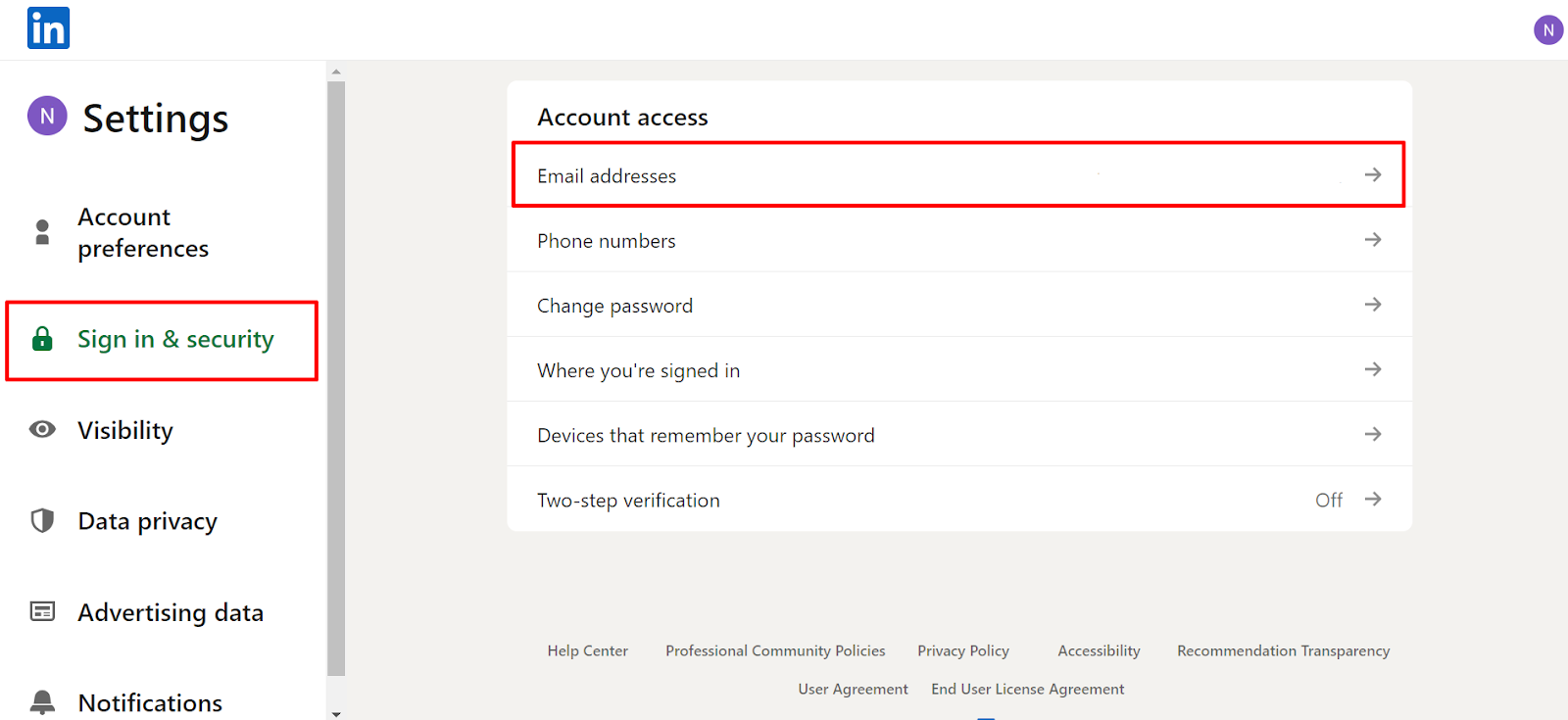Open Two-step verification Off setting
This screenshot has width=1568, height=720.
coord(959,500)
